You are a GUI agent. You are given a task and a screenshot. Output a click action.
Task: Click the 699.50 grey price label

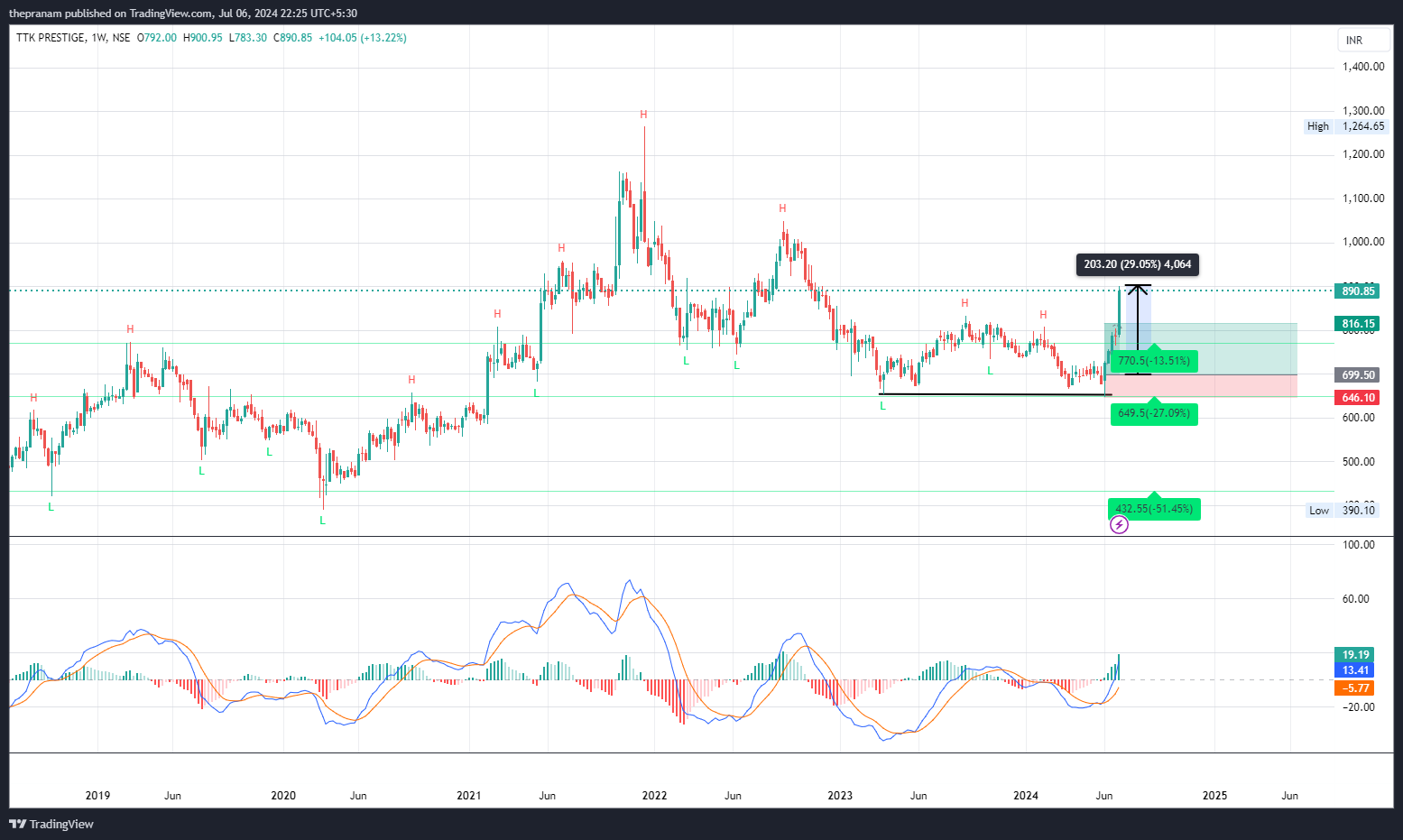click(x=1357, y=374)
